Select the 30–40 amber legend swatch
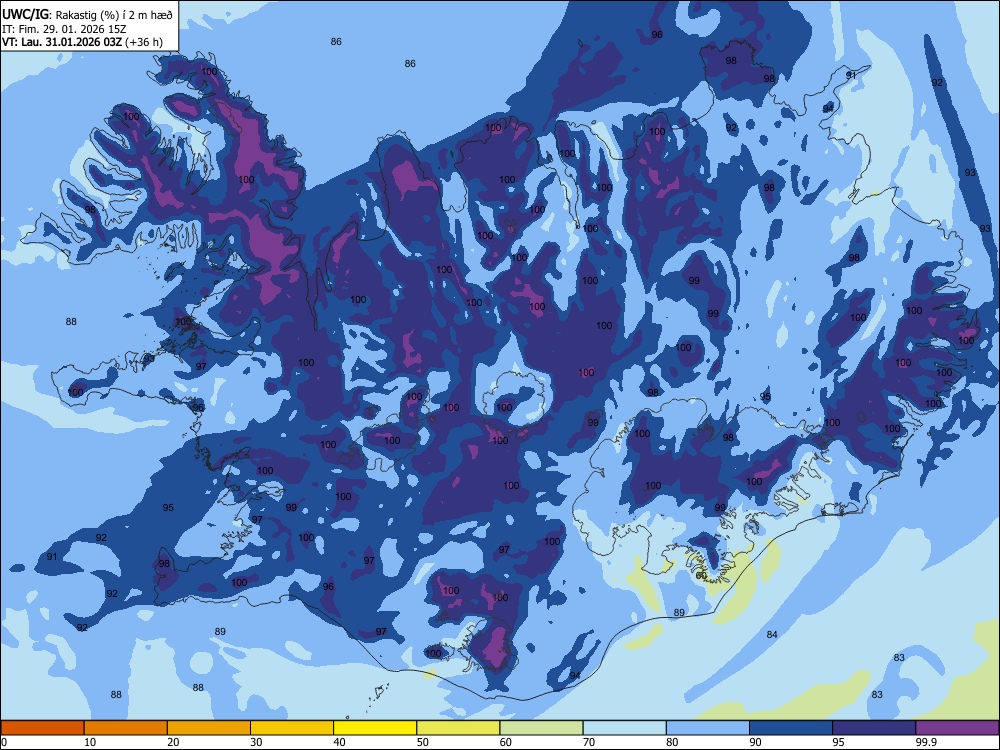 [292, 728]
